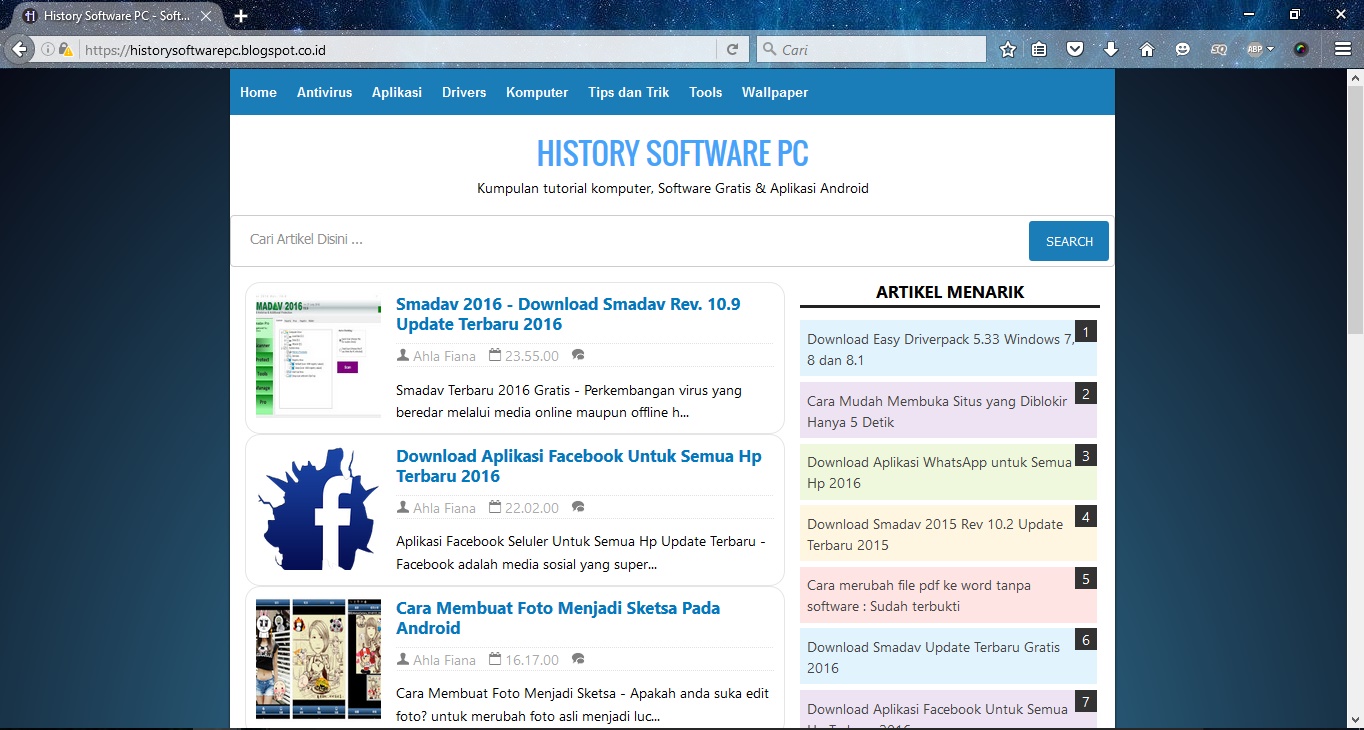Open the Tools menu item

(x=705, y=92)
